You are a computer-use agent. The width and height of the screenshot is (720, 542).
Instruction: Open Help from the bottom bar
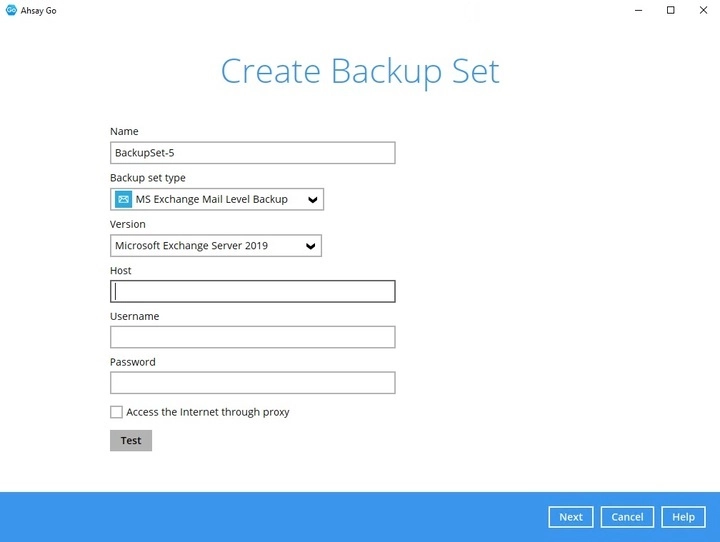(x=683, y=517)
